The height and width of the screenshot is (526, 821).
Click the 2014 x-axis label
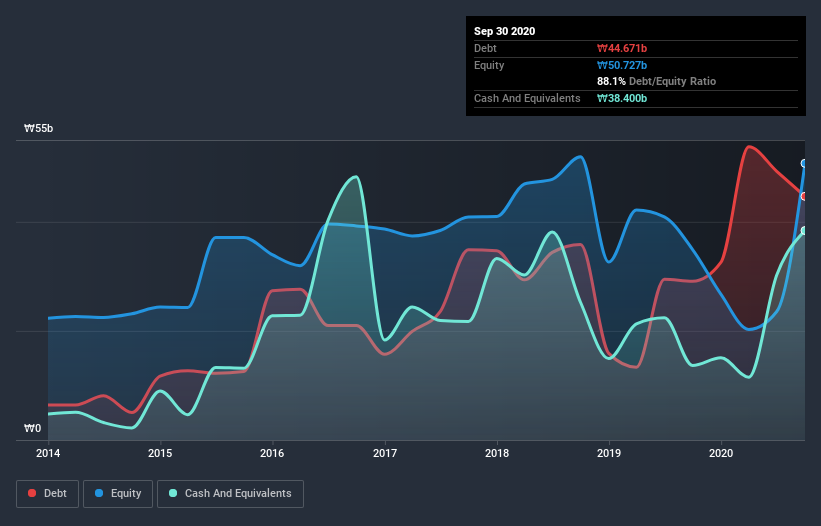pos(48,453)
